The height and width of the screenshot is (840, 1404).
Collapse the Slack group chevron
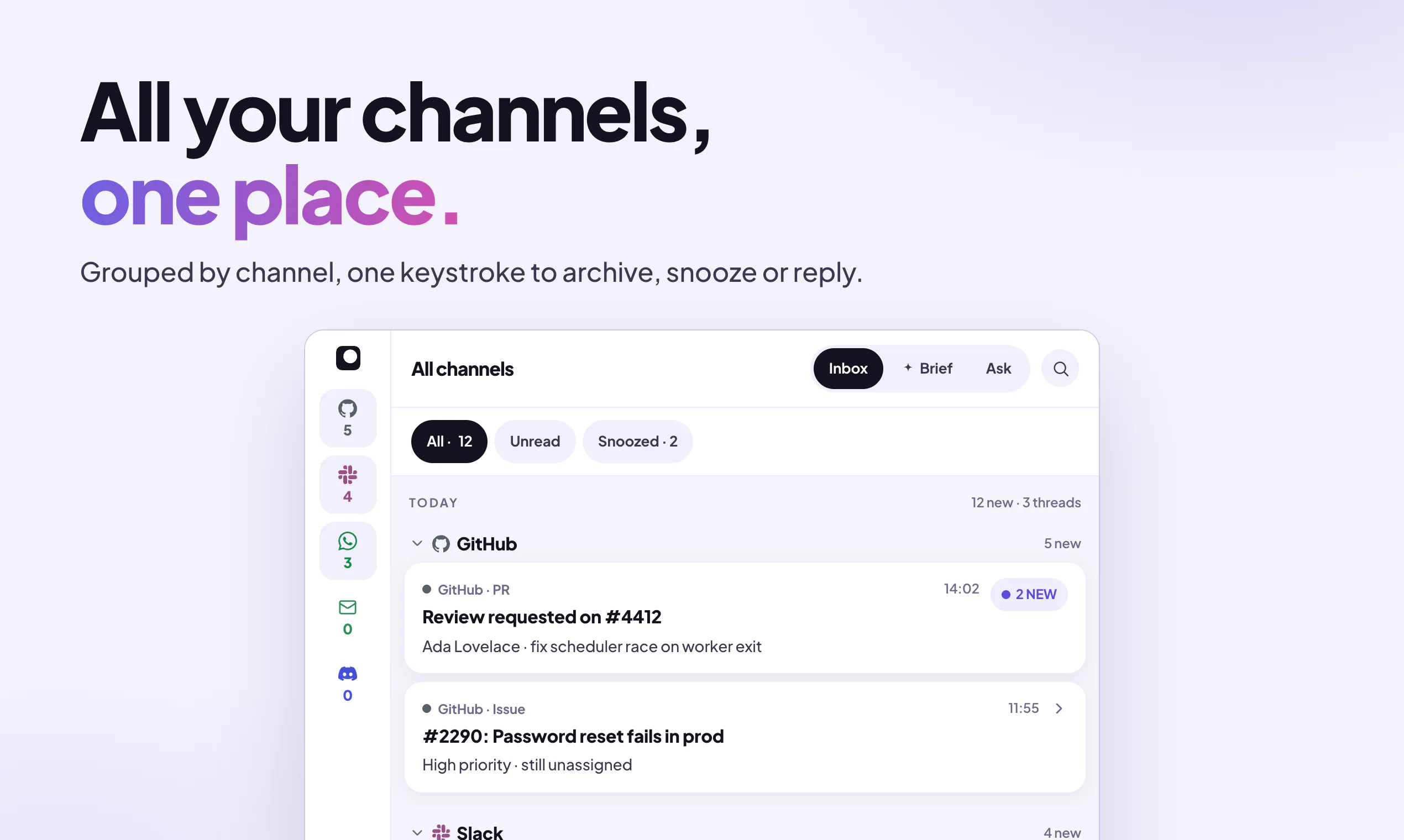[x=417, y=833]
